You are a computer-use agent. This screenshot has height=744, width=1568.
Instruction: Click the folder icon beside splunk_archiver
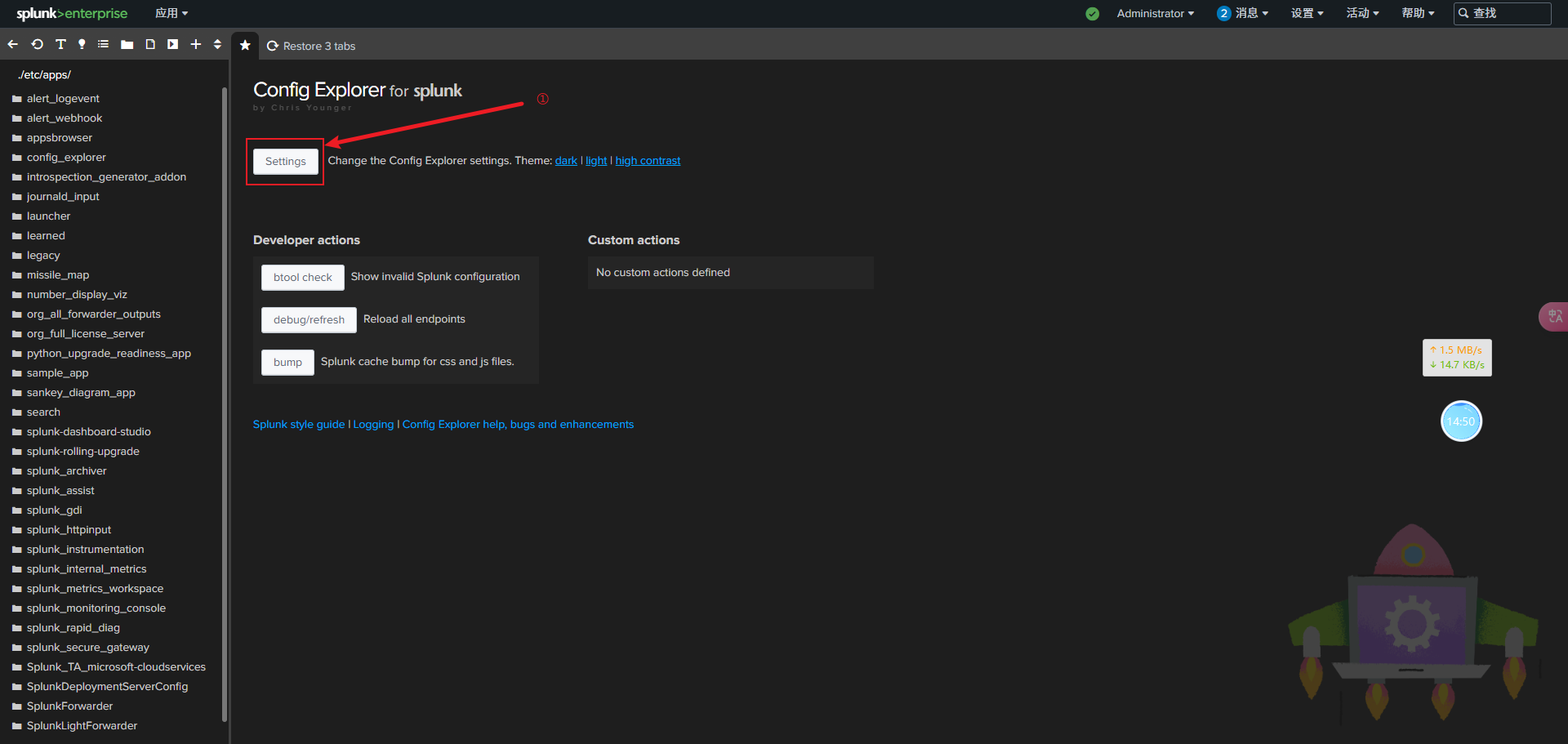pos(17,471)
